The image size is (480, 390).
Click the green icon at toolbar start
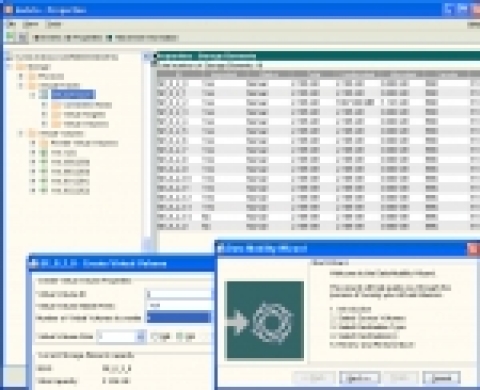10,37
